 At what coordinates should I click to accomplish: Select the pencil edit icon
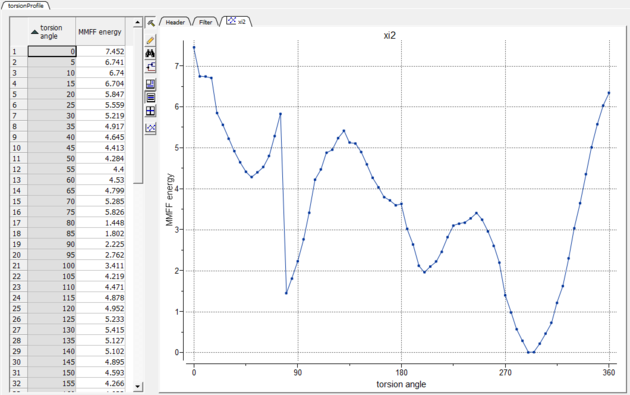[x=150, y=40]
